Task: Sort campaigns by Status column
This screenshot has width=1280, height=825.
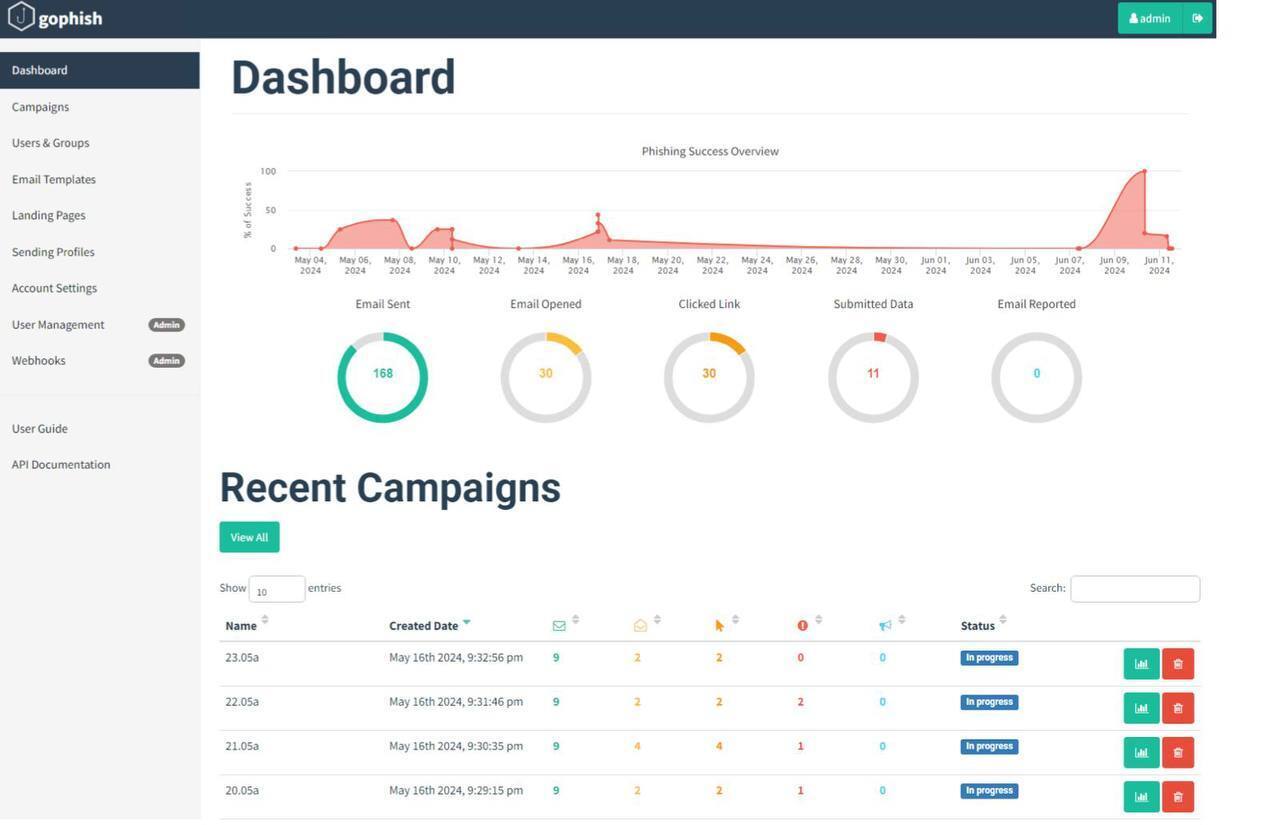Action: coord(977,626)
